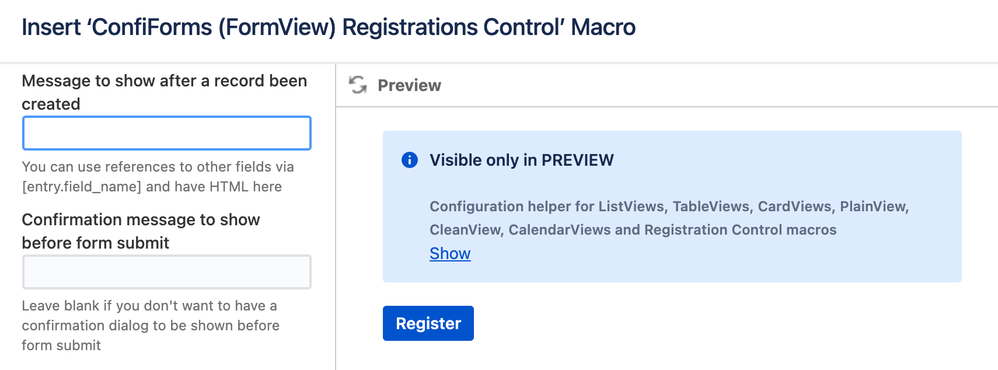The image size is (998, 370).
Task: Click the blue Register button
Action: (x=428, y=324)
